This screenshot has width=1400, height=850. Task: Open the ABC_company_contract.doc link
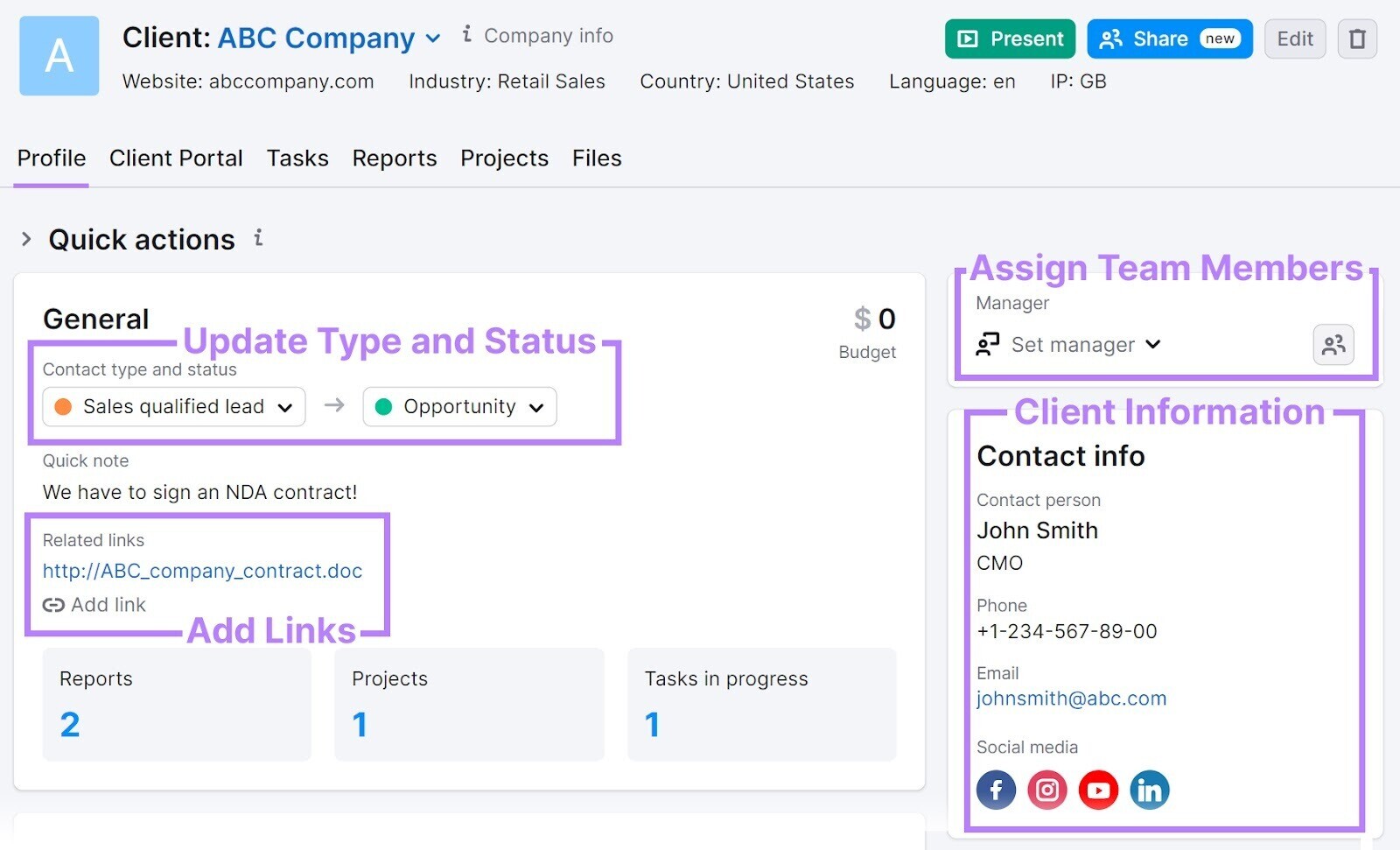(x=202, y=571)
